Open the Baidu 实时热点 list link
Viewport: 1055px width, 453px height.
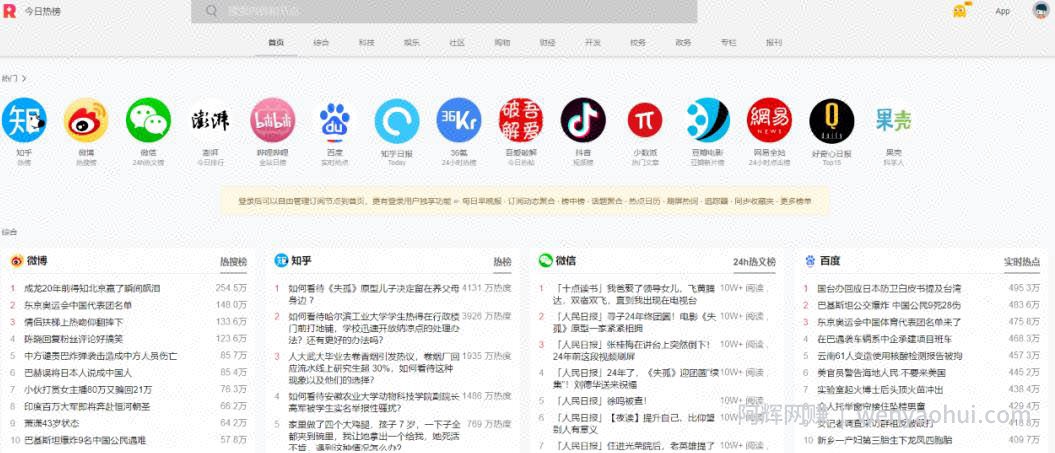(1021, 261)
